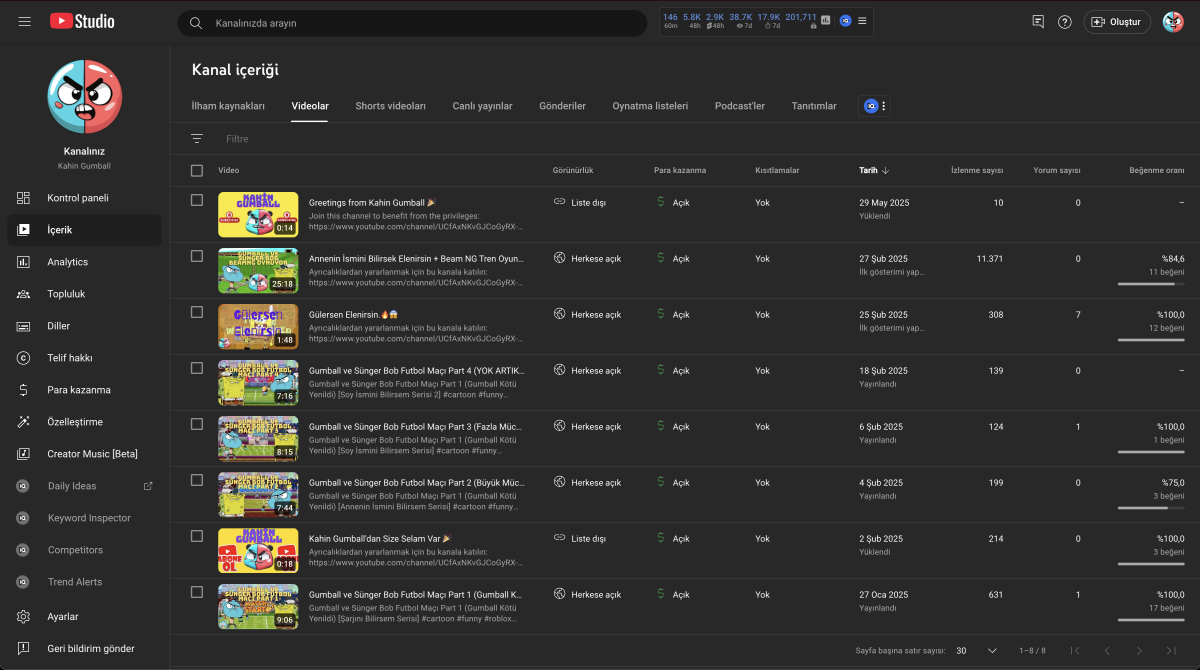Switch to Gönderiler tab
The height and width of the screenshot is (670, 1200).
click(x=562, y=106)
